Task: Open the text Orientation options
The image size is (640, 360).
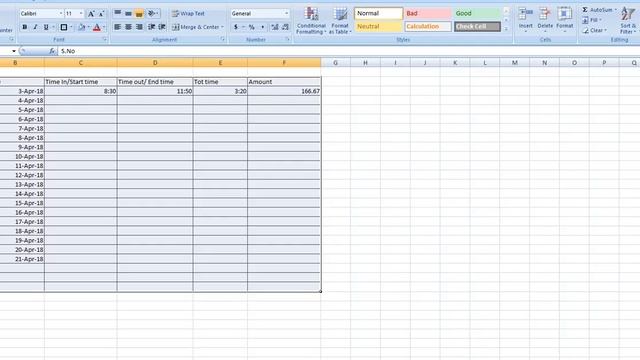Action: coord(153,13)
